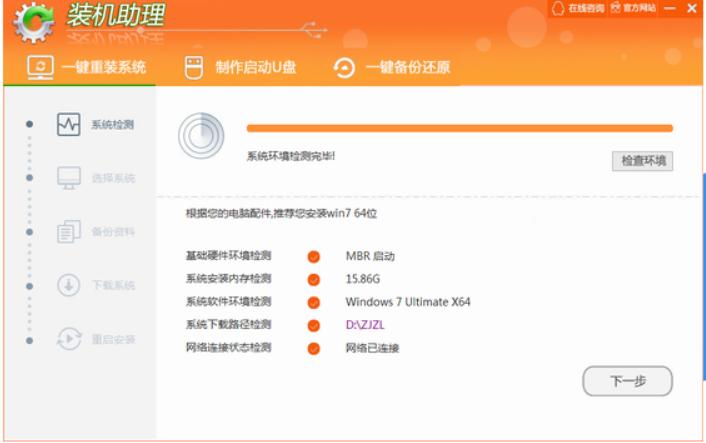
Task: Switch to 制作启动U盘 tab
Action: 240,68
